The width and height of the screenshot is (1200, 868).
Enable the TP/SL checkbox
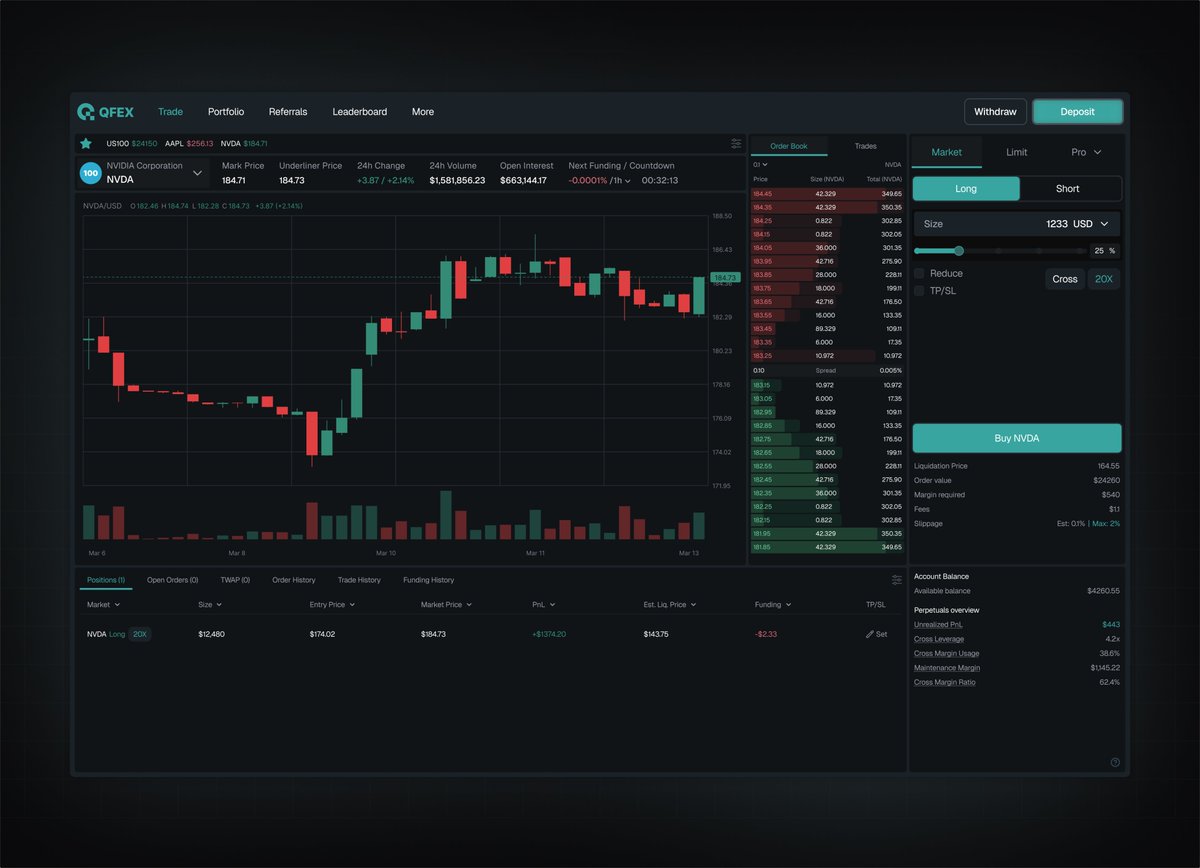coord(919,291)
